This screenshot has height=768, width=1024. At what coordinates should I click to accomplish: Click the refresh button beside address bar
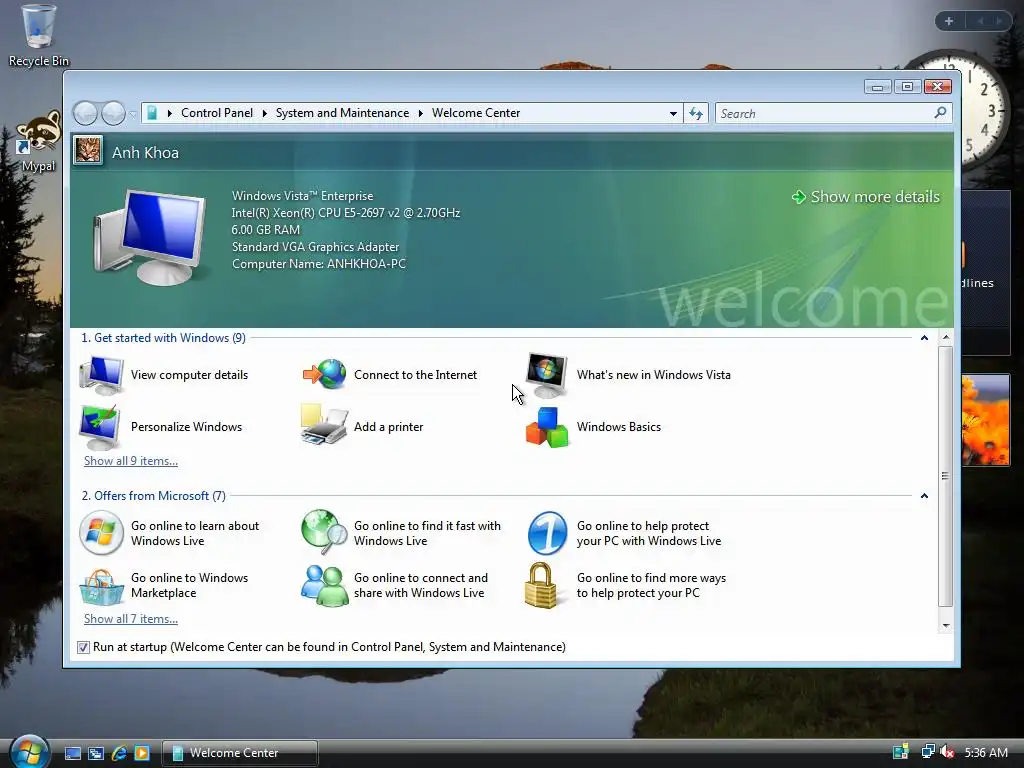(x=696, y=114)
